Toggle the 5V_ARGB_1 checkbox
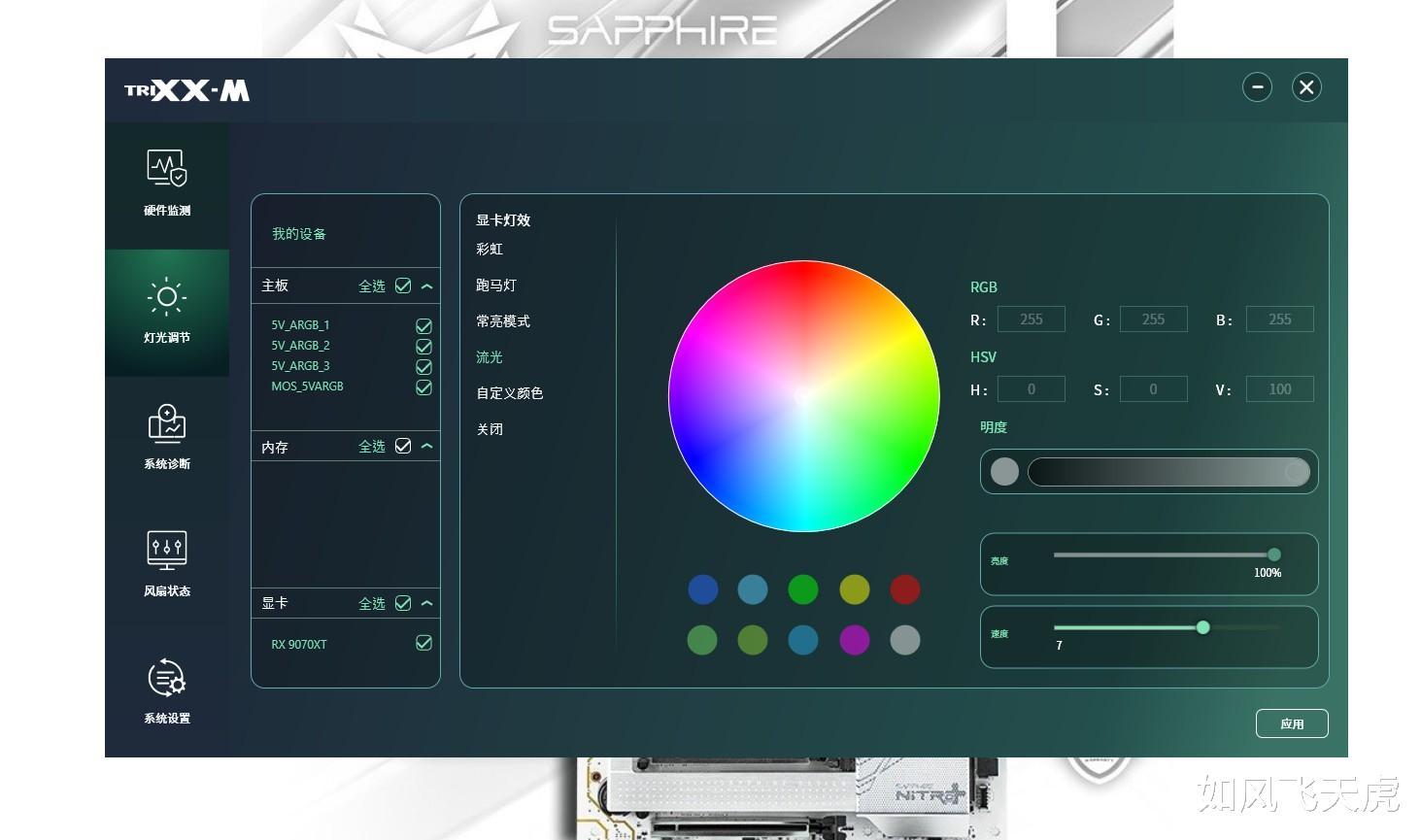The image size is (1421, 840). (x=423, y=326)
